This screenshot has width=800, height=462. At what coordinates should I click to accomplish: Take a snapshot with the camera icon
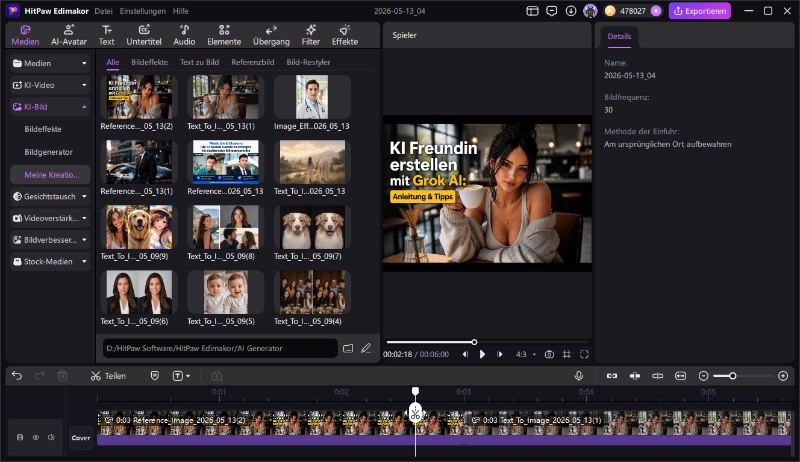point(549,354)
